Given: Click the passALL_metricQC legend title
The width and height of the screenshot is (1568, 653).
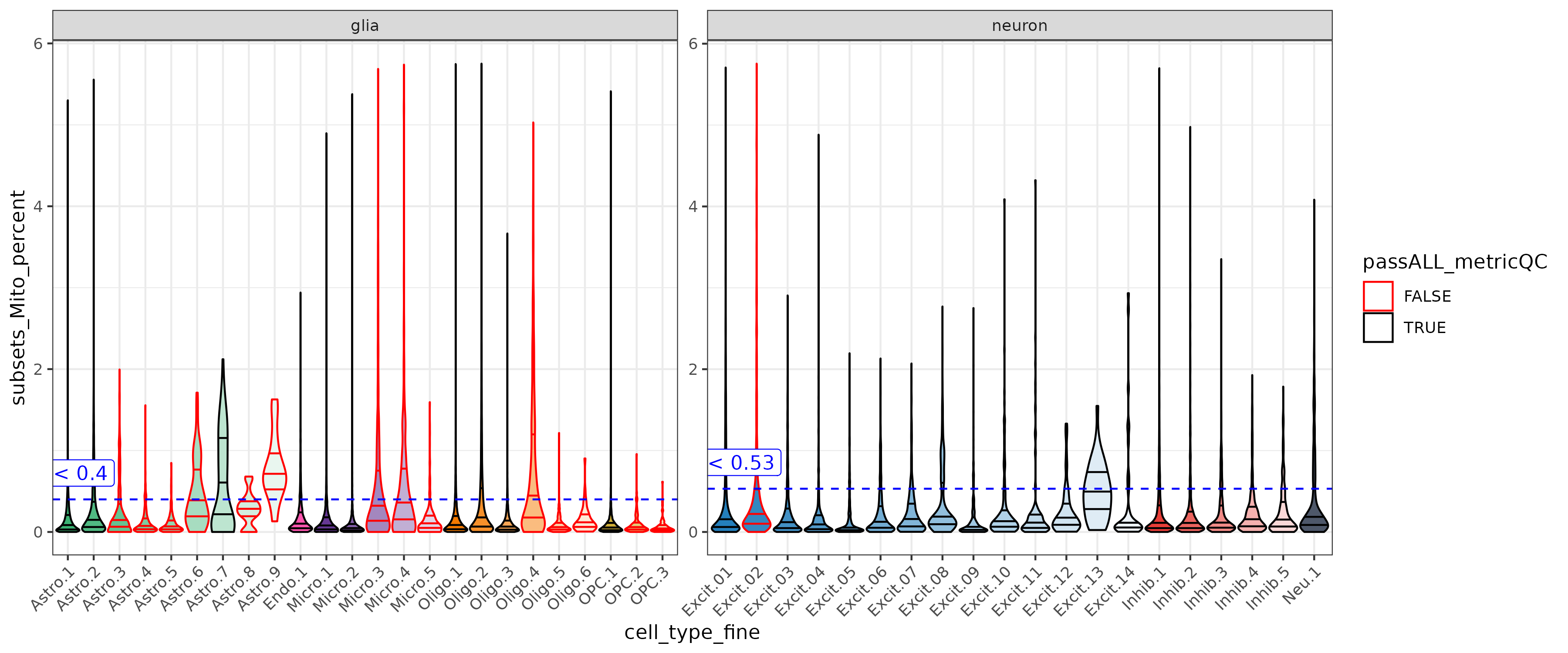Looking at the screenshot, I should 1454,262.
